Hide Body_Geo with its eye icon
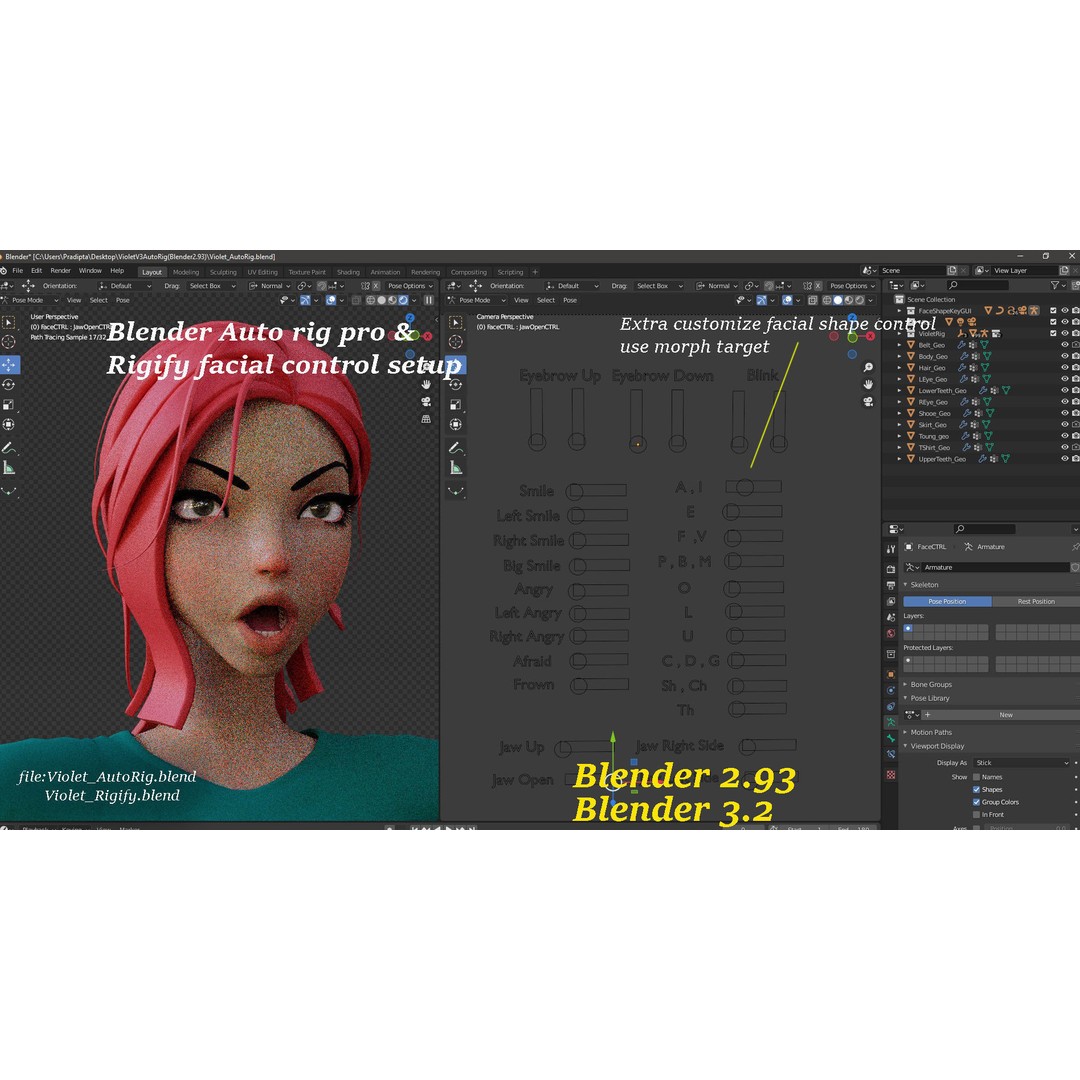 click(x=1065, y=356)
